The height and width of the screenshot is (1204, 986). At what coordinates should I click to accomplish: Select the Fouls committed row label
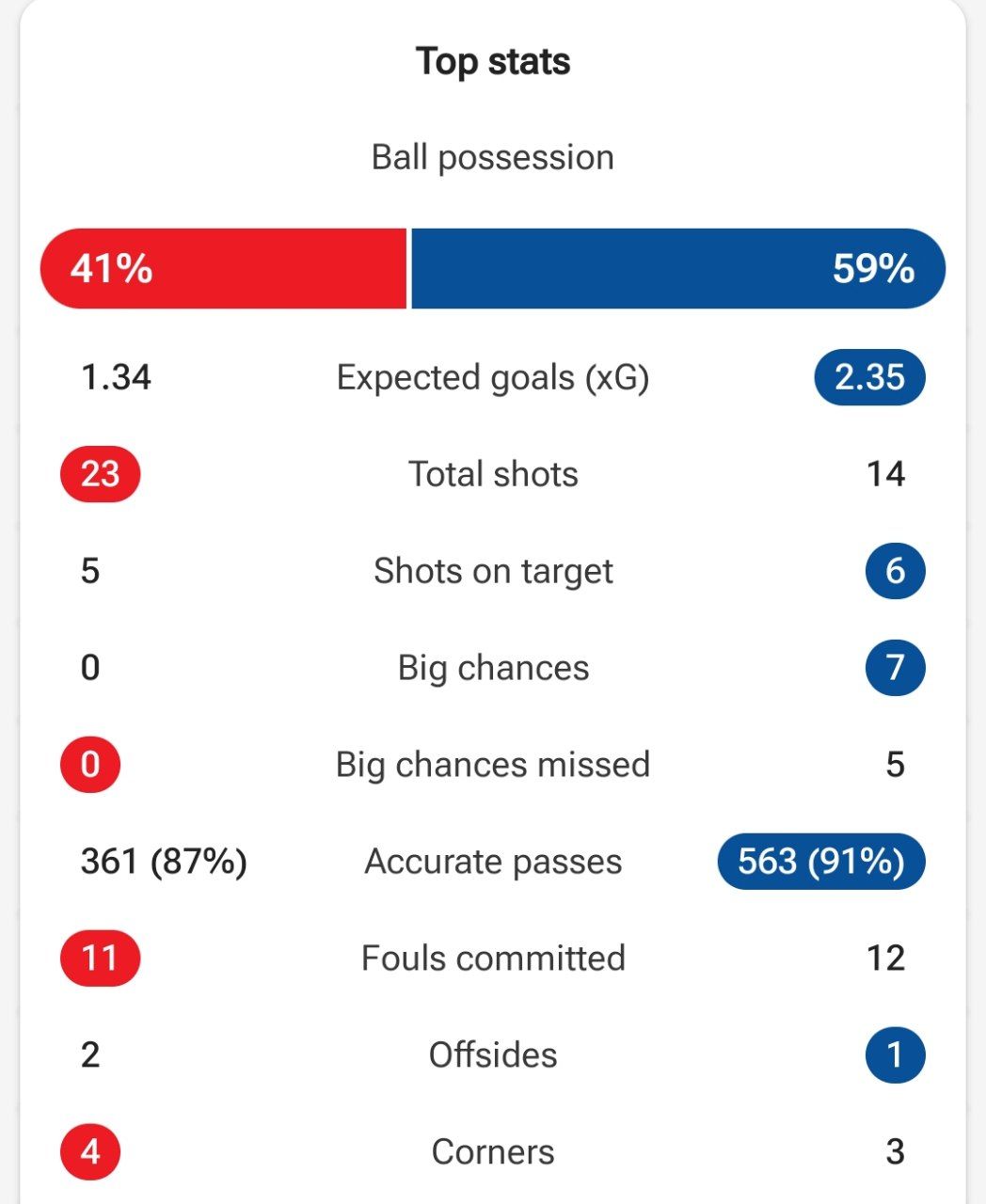coord(493,958)
